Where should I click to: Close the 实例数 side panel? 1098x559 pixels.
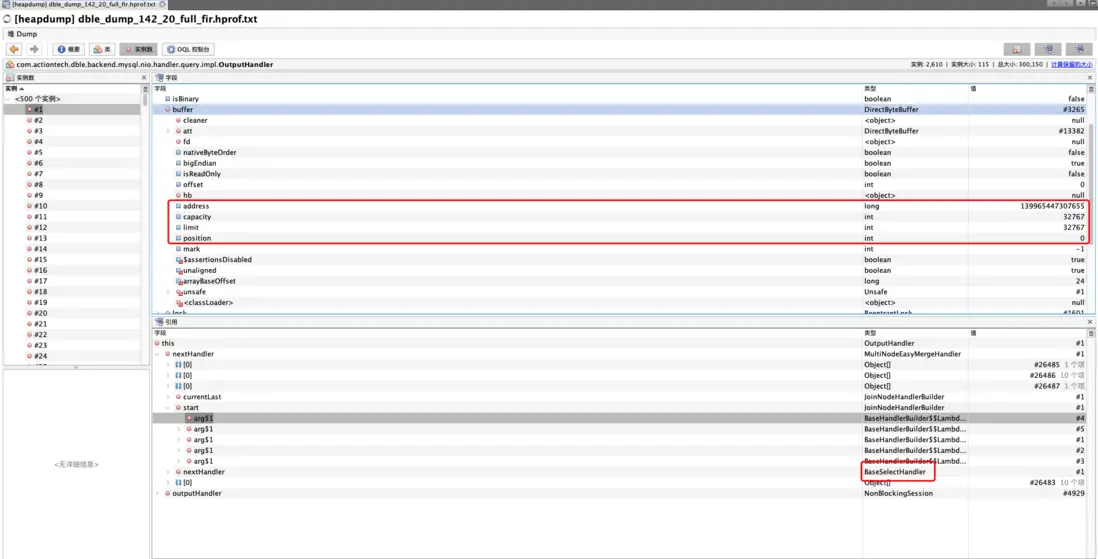click(x=144, y=77)
